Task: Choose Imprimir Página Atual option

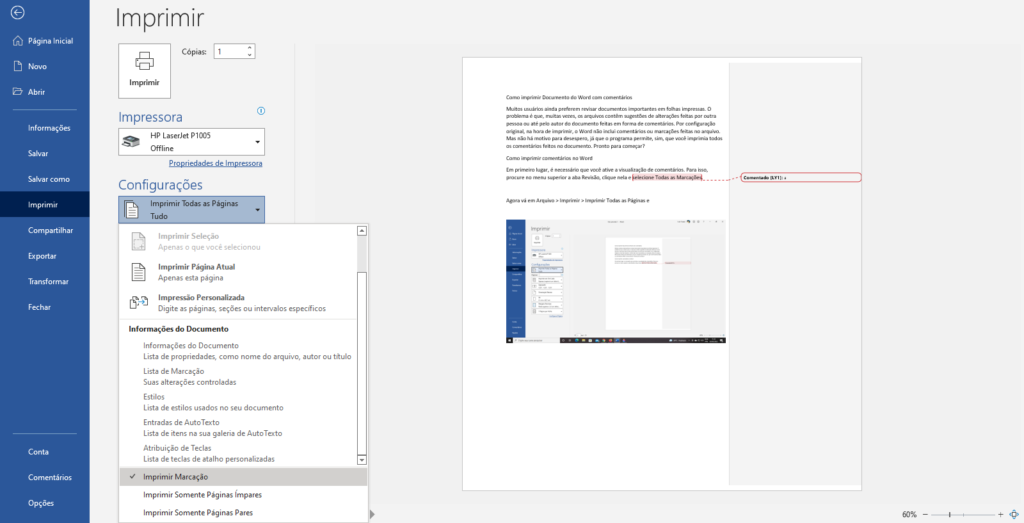Action: coord(238,272)
